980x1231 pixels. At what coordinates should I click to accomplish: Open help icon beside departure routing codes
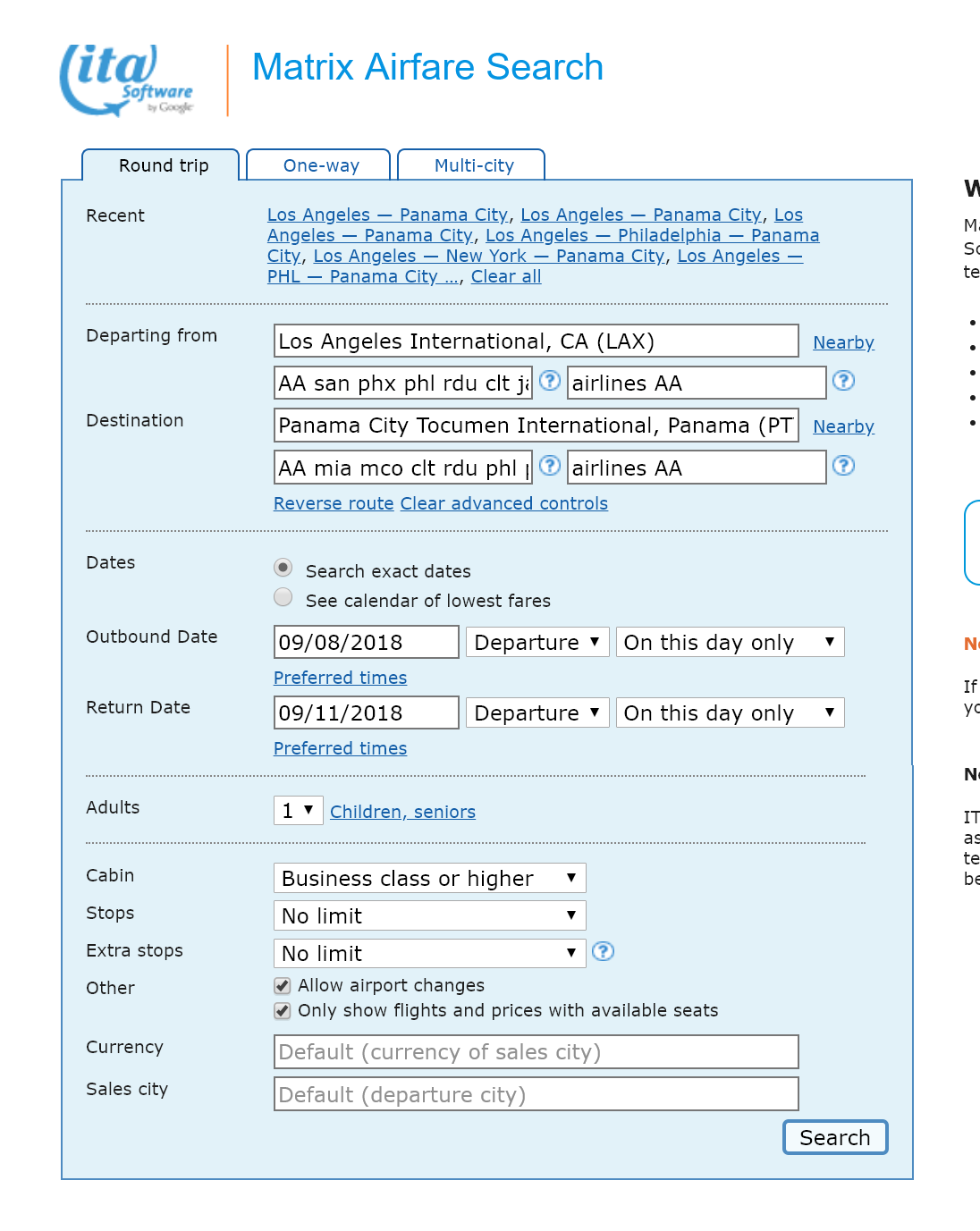tap(550, 381)
